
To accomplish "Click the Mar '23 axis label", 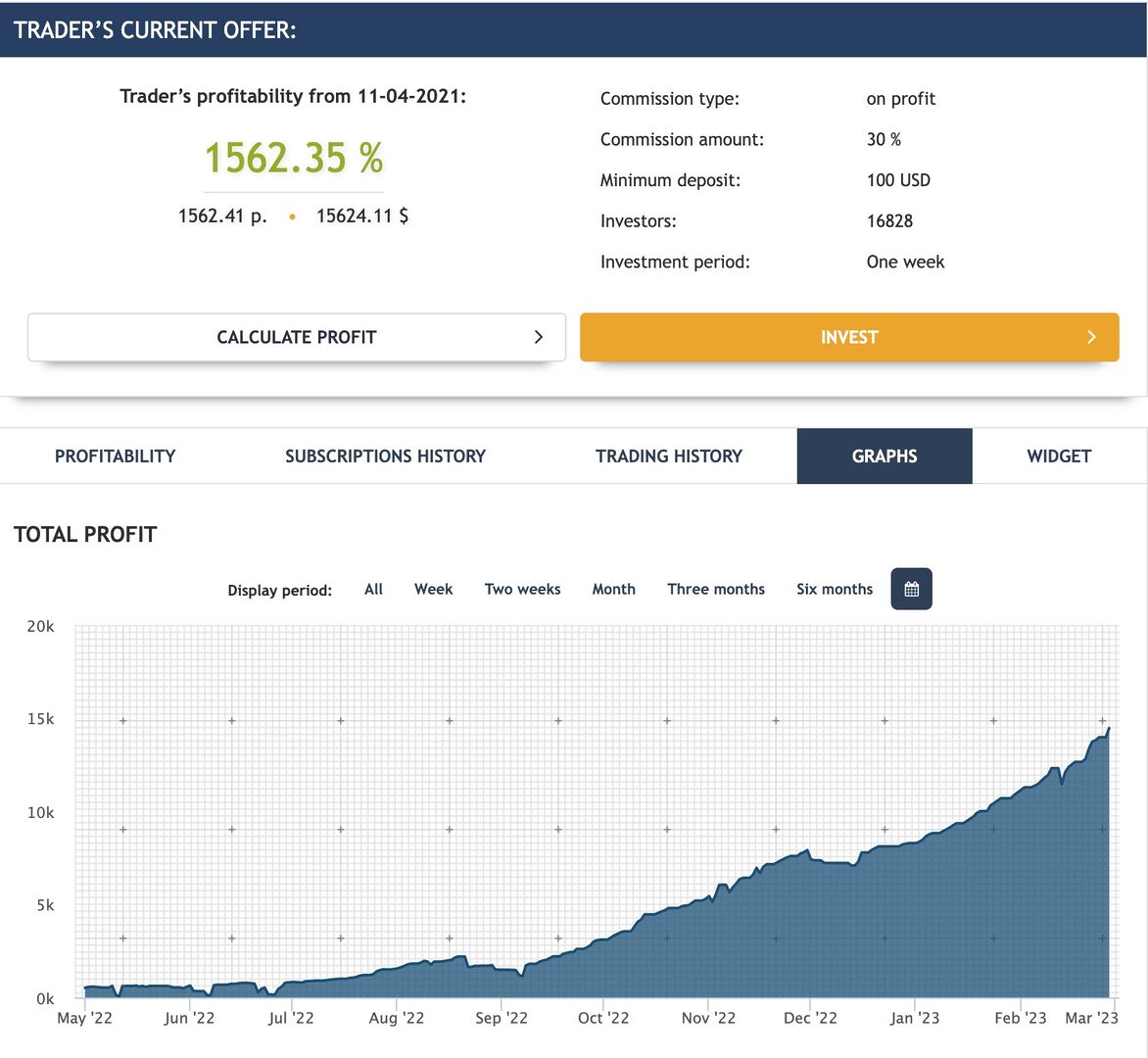I will (x=1091, y=1018).
